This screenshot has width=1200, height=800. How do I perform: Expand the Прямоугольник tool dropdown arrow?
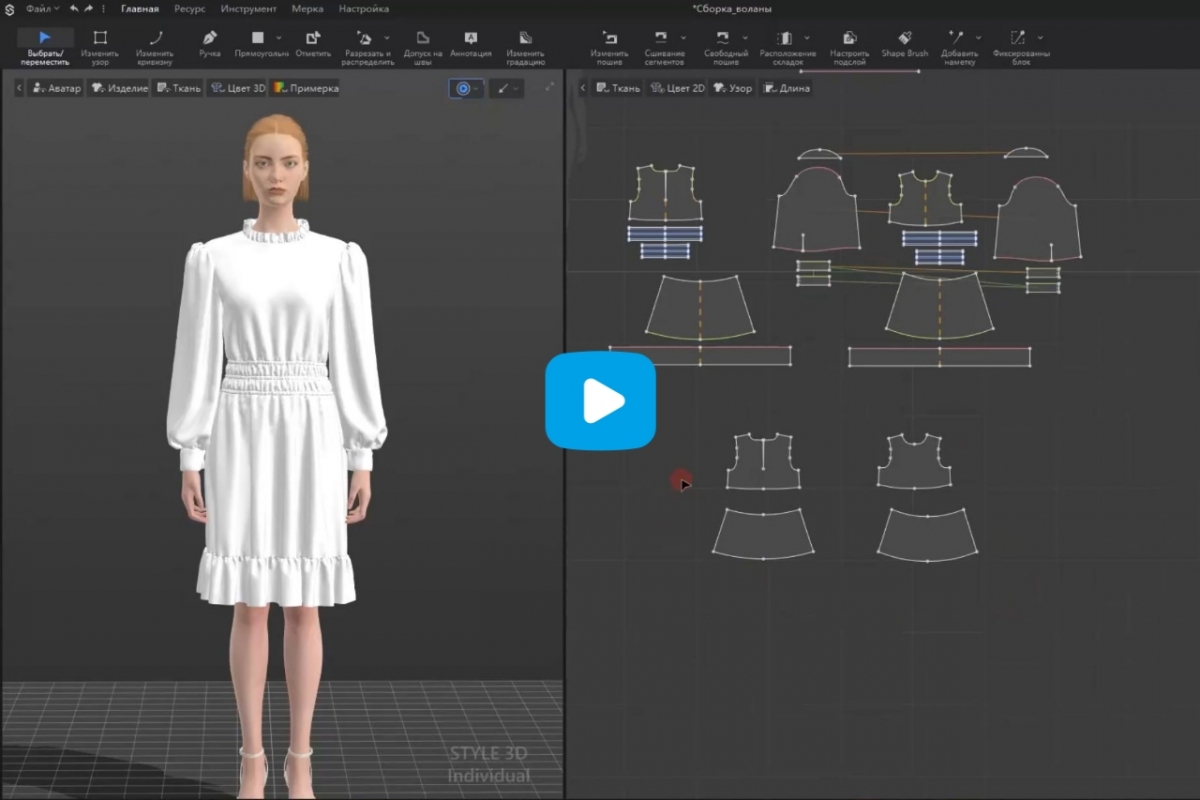(278, 38)
